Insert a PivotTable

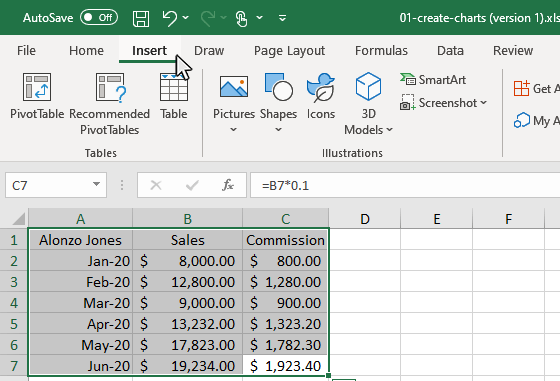coord(37,96)
